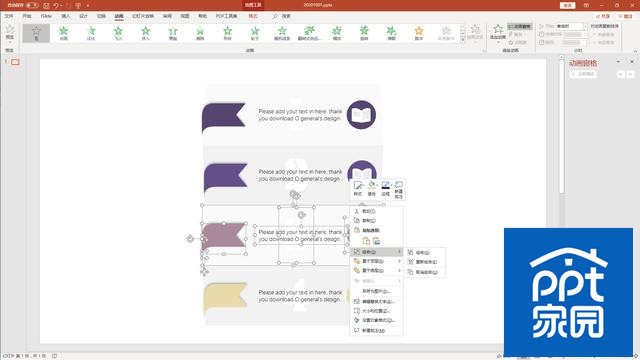Open the Effect Options button

pyautogui.click(x=475, y=32)
